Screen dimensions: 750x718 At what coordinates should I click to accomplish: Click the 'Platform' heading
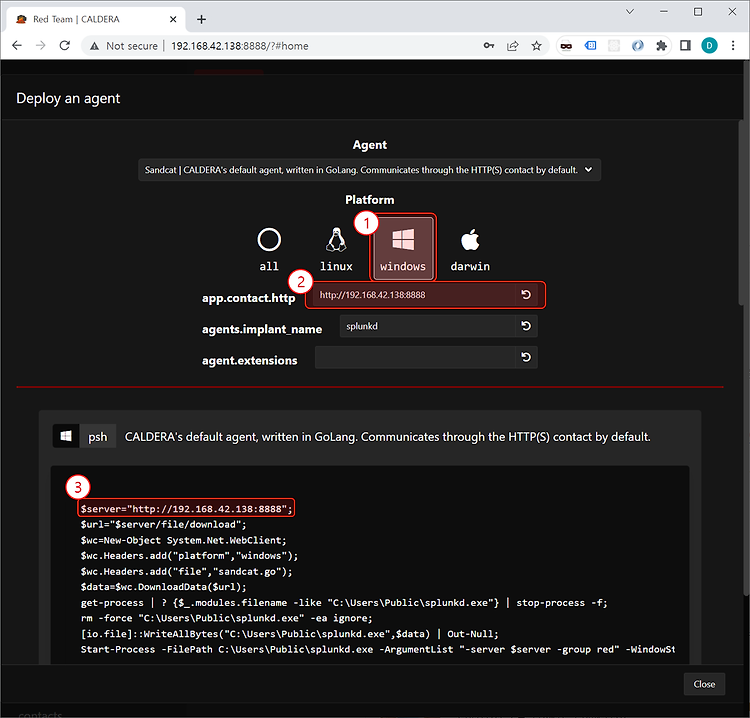(369, 199)
